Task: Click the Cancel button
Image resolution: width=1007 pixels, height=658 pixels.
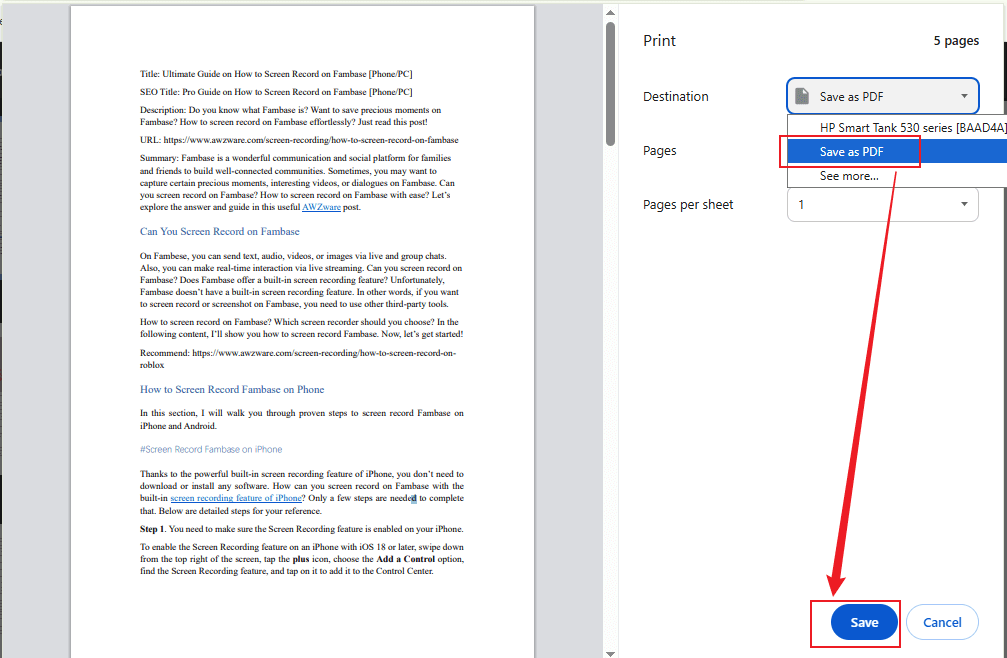Action: tap(941, 621)
